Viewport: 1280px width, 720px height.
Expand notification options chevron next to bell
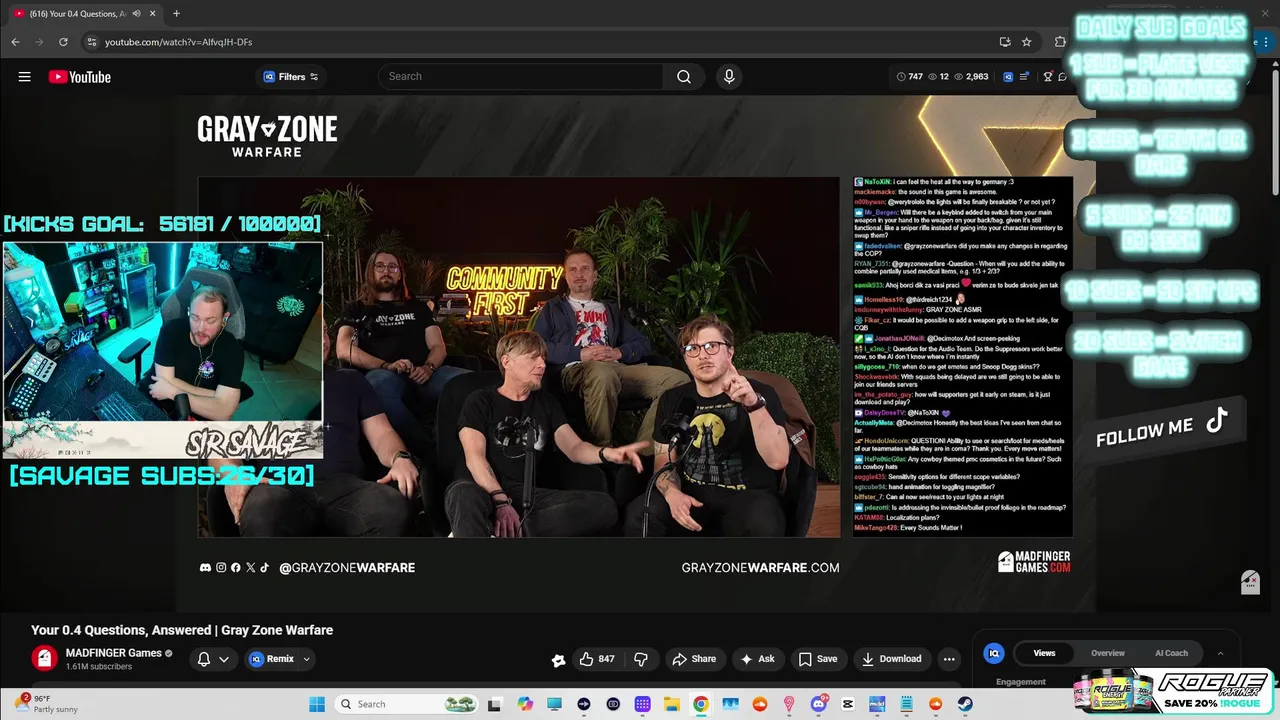(x=224, y=659)
